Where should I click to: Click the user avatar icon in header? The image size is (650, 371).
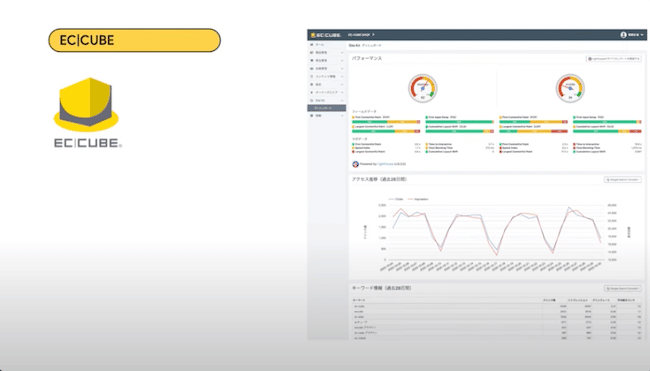point(623,35)
